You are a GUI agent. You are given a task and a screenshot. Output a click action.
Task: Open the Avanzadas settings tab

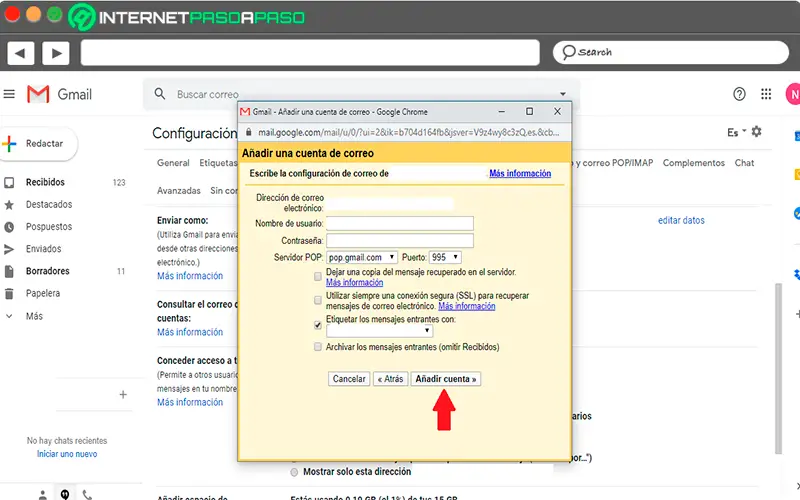tap(179, 190)
